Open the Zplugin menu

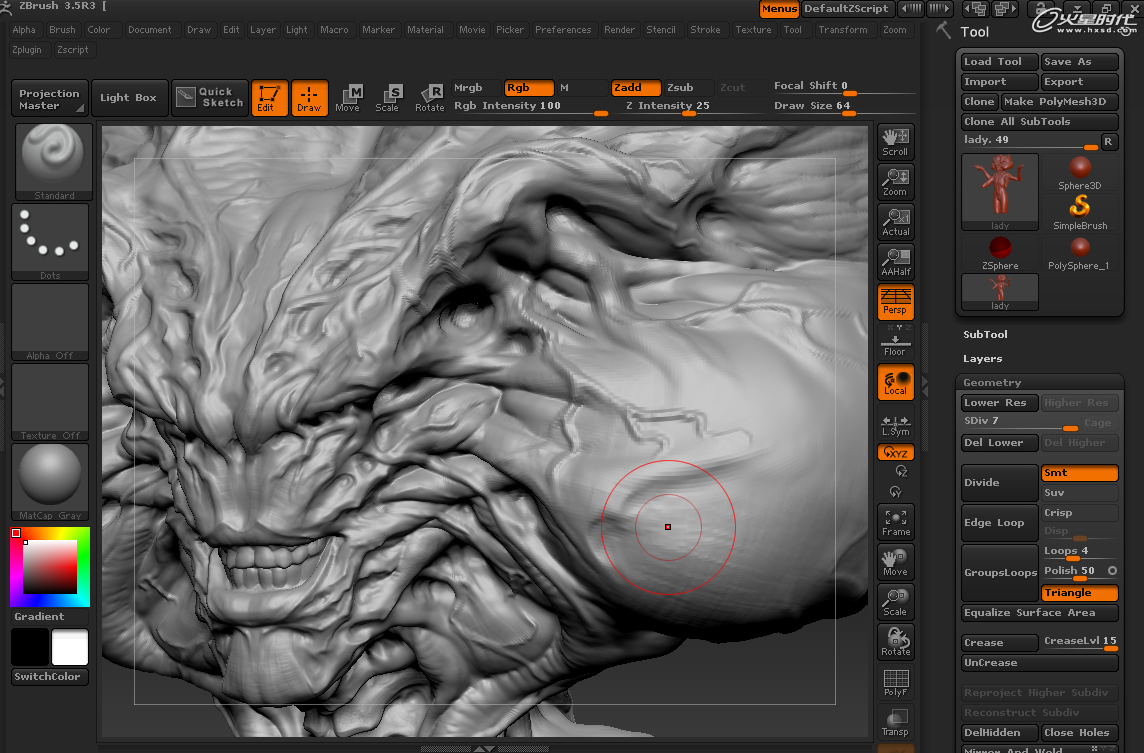pyautogui.click(x=27, y=50)
